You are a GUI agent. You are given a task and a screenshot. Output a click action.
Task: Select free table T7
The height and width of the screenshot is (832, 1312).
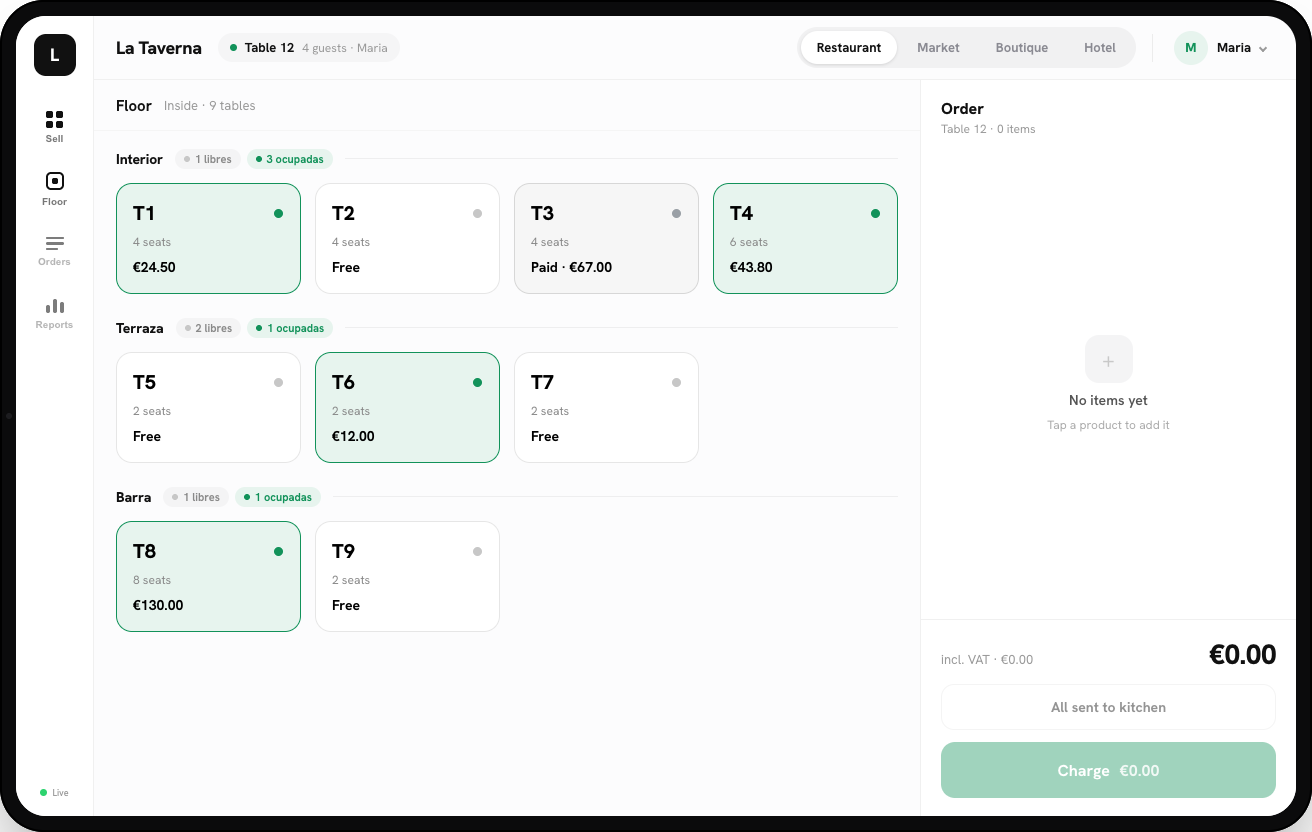pos(606,407)
